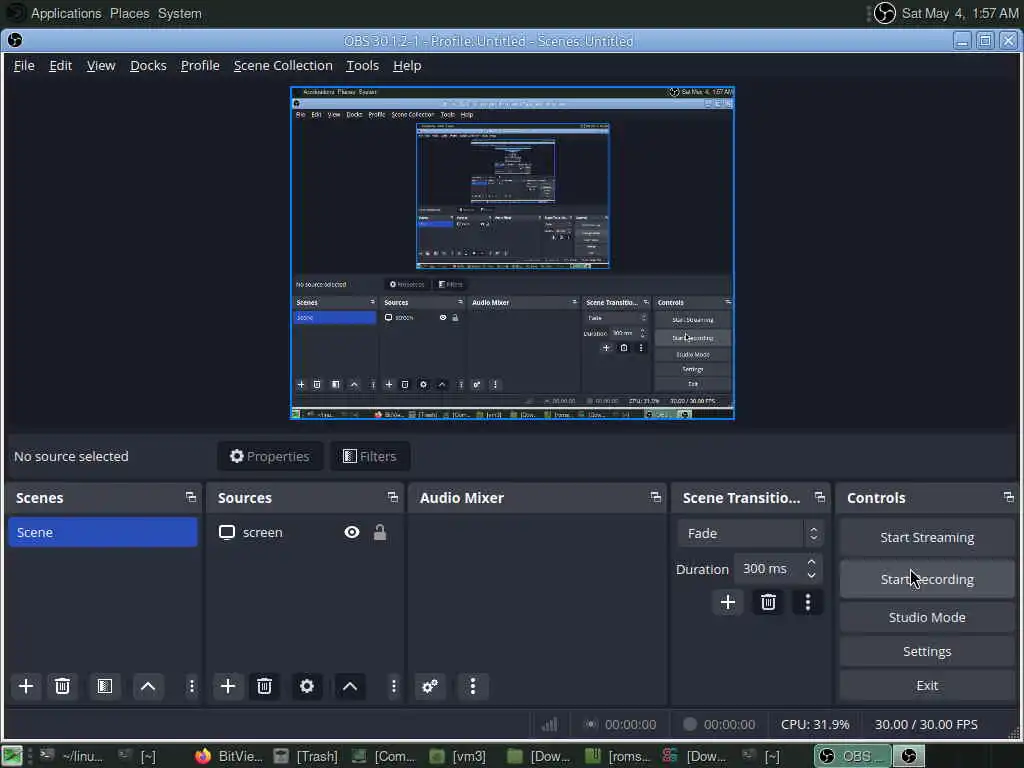Open the Docks menu
This screenshot has width=1024, height=768.
click(x=148, y=65)
